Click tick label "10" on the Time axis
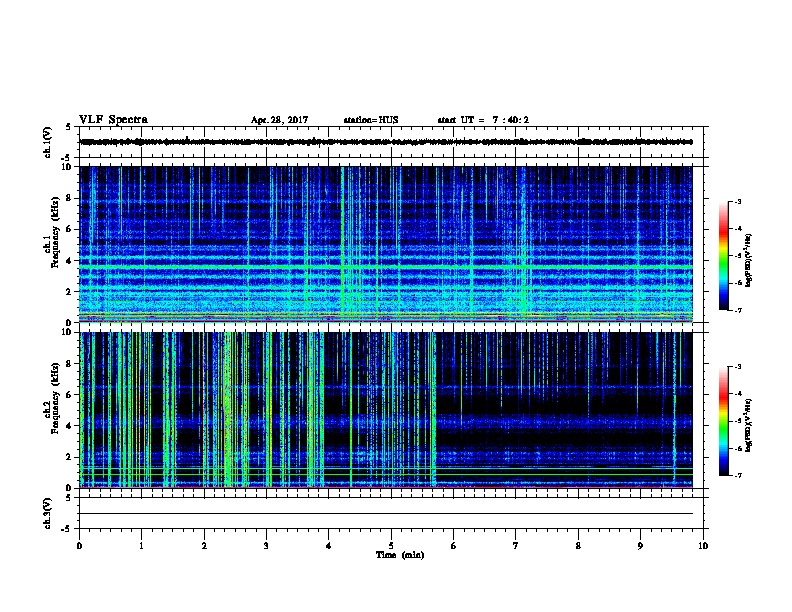The height and width of the screenshot is (612, 792). (703, 546)
